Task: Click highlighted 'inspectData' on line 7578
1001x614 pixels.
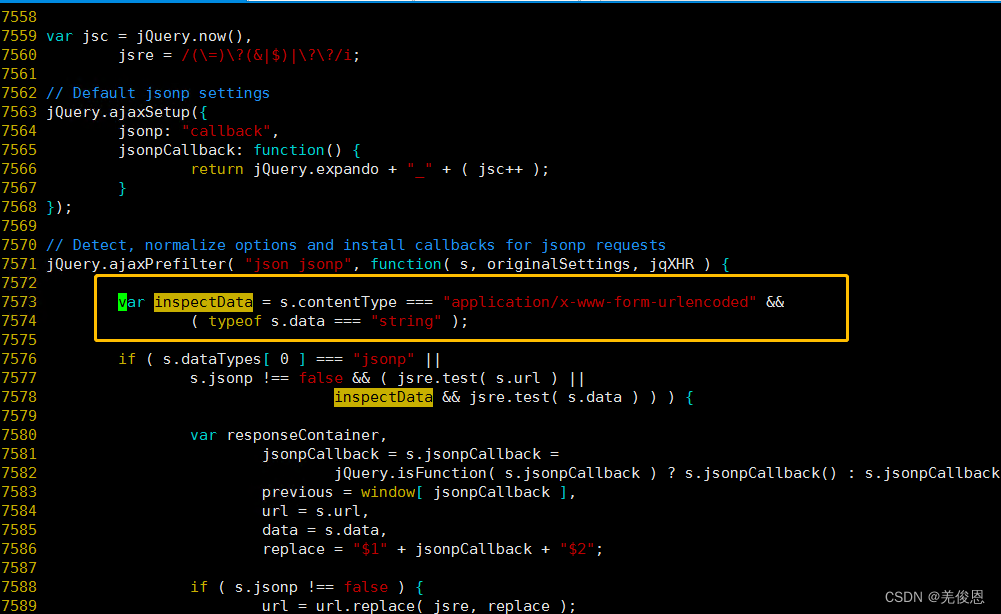Action: pyautogui.click(x=383, y=397)
